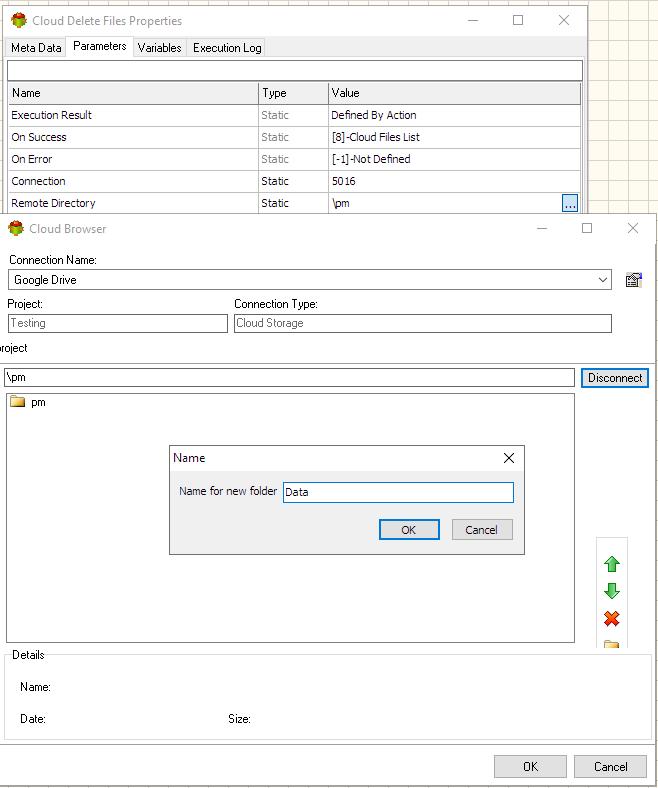
Task: Open the Remote Directory browse ellipsis button
Action: point(570,203)
